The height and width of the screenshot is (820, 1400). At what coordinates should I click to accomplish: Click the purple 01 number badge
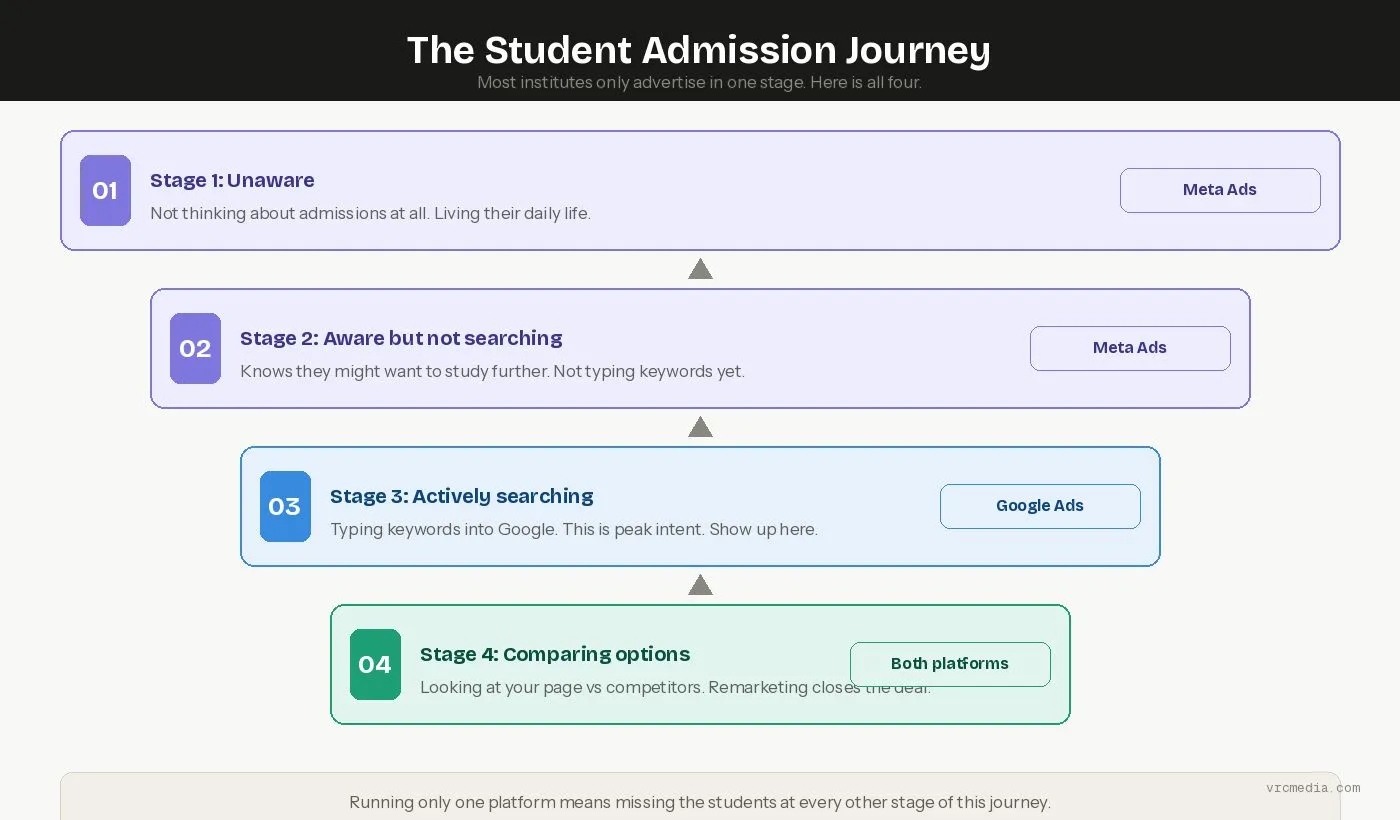click(105, 190)
